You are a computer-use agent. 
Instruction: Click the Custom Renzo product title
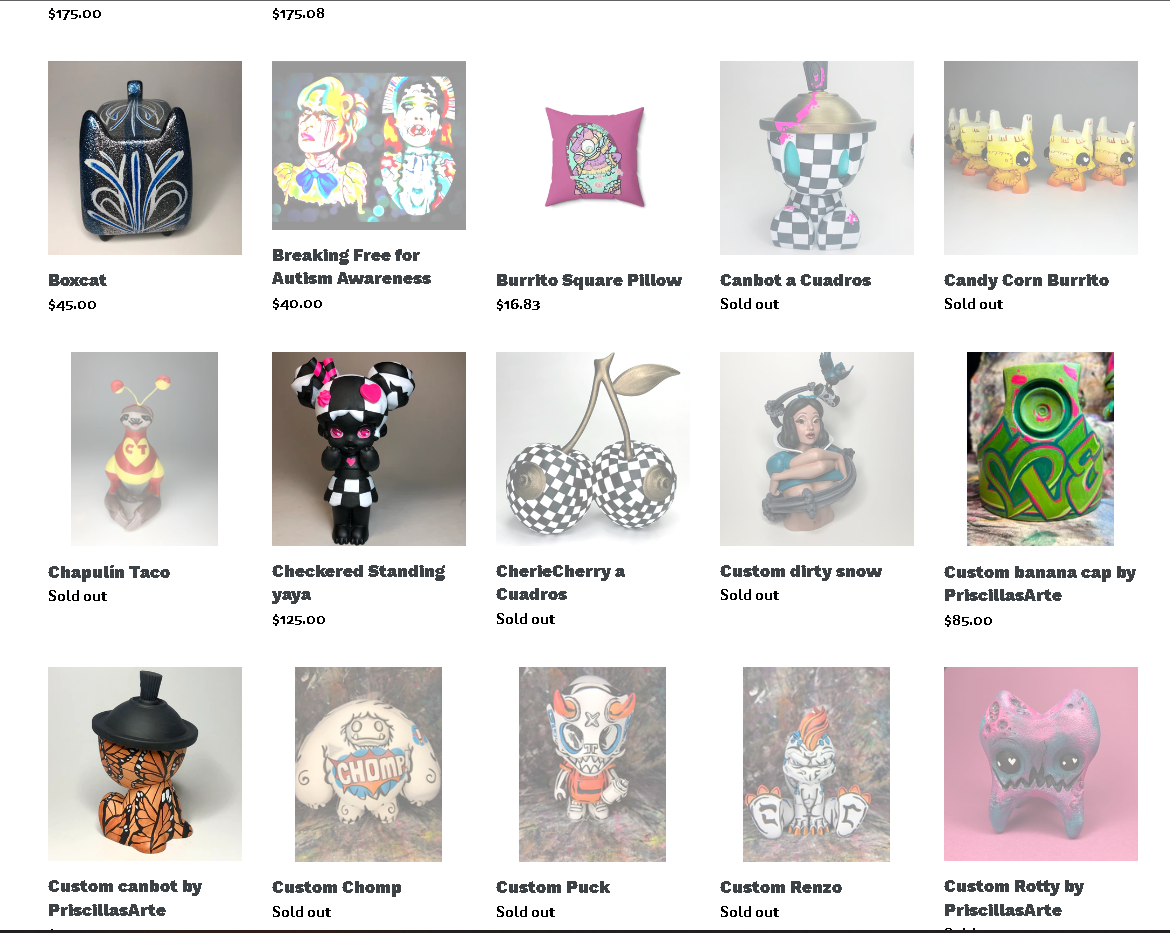[780, 887]
